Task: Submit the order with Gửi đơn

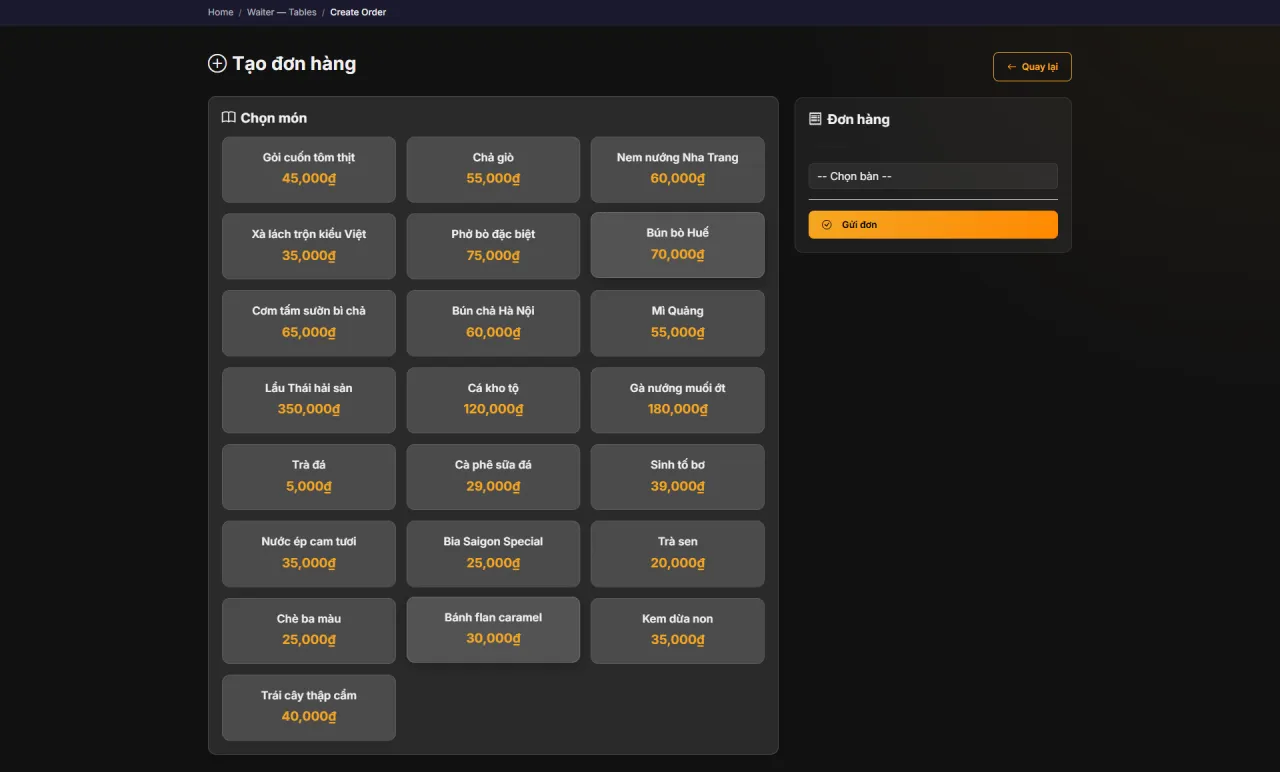Action: point(933,225)
